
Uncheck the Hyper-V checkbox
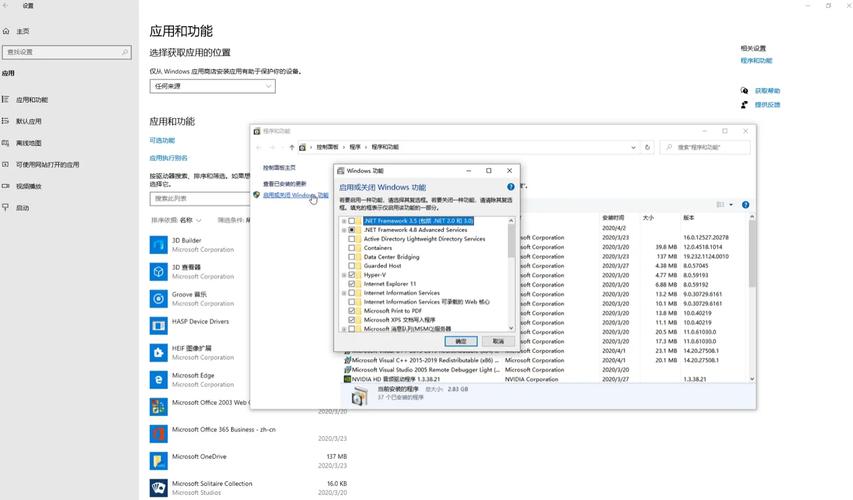351,275
